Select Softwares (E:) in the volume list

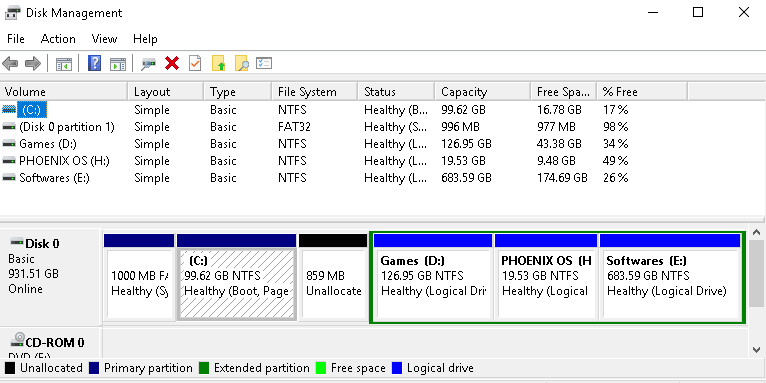click(x=54, y=178)
